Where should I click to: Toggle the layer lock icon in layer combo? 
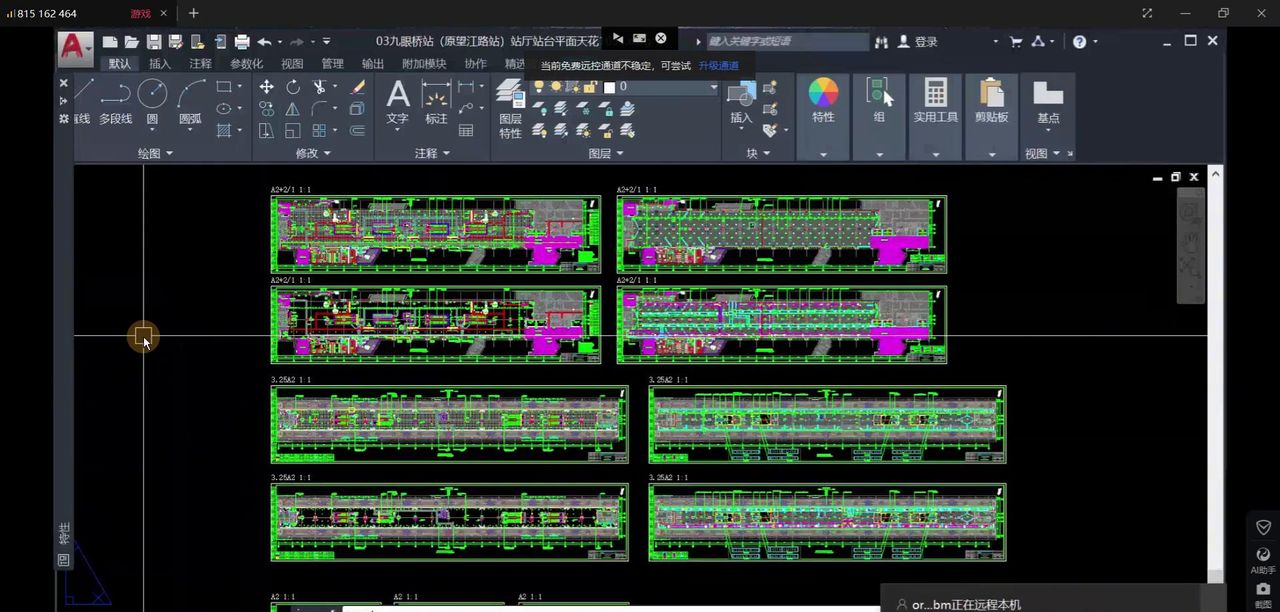(590, 87)
